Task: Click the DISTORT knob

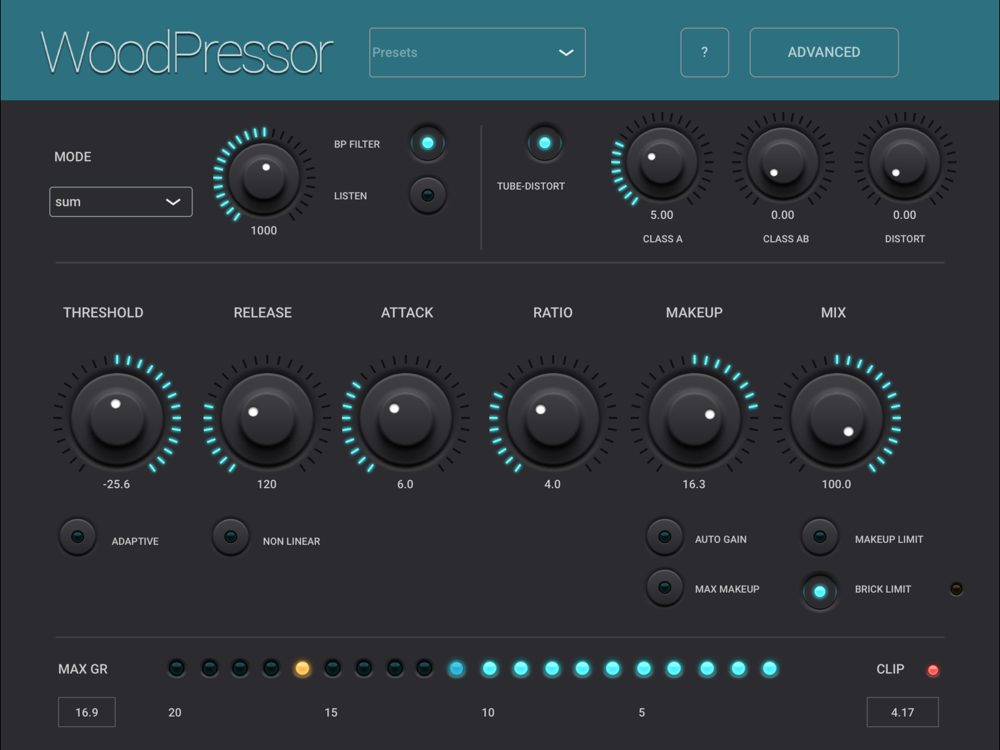Action: tap(905, 163)
